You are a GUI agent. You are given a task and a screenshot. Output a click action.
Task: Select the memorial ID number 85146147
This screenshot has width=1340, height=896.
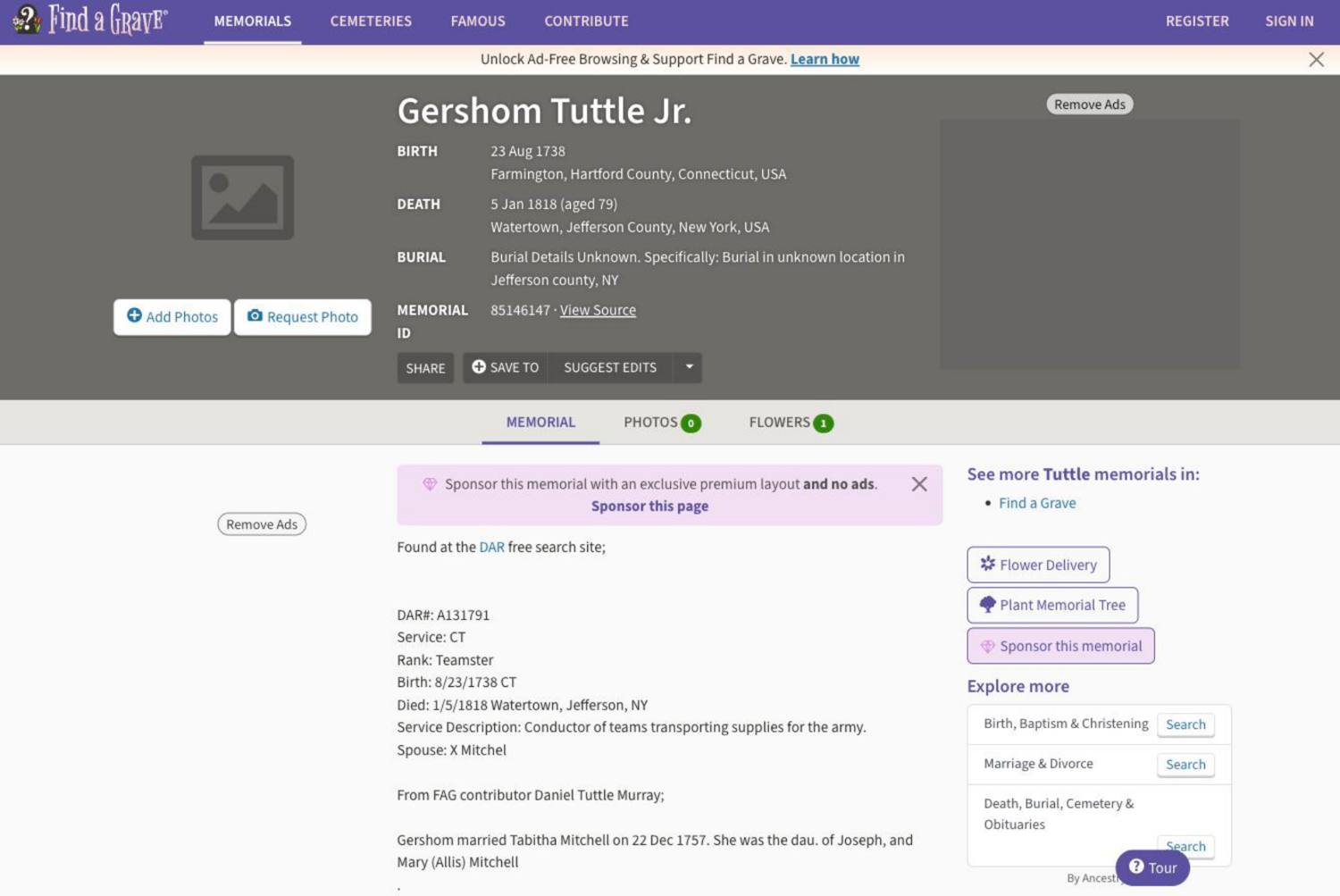pyautogui.click(x=520, y=310)
